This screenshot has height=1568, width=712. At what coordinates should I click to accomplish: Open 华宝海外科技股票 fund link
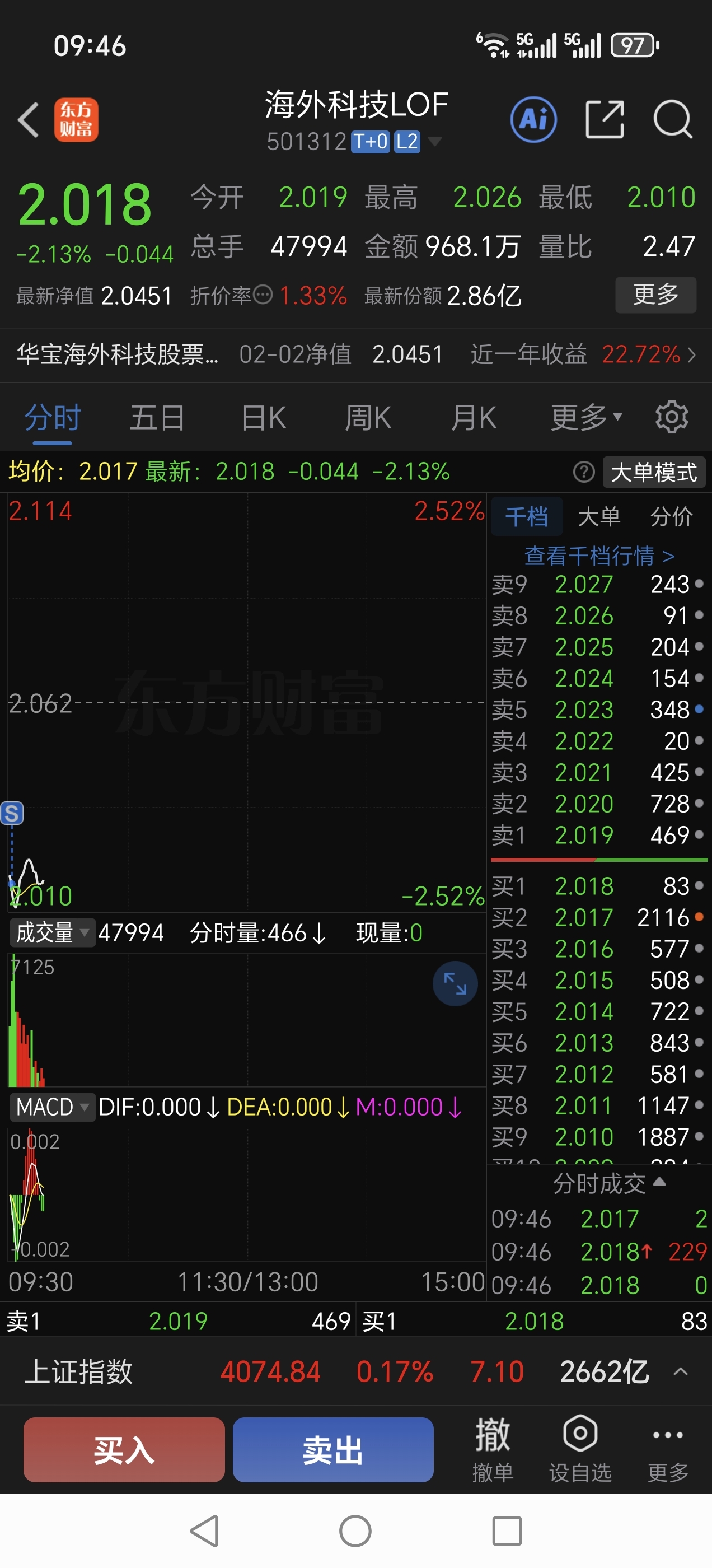[x=118, y=354]
